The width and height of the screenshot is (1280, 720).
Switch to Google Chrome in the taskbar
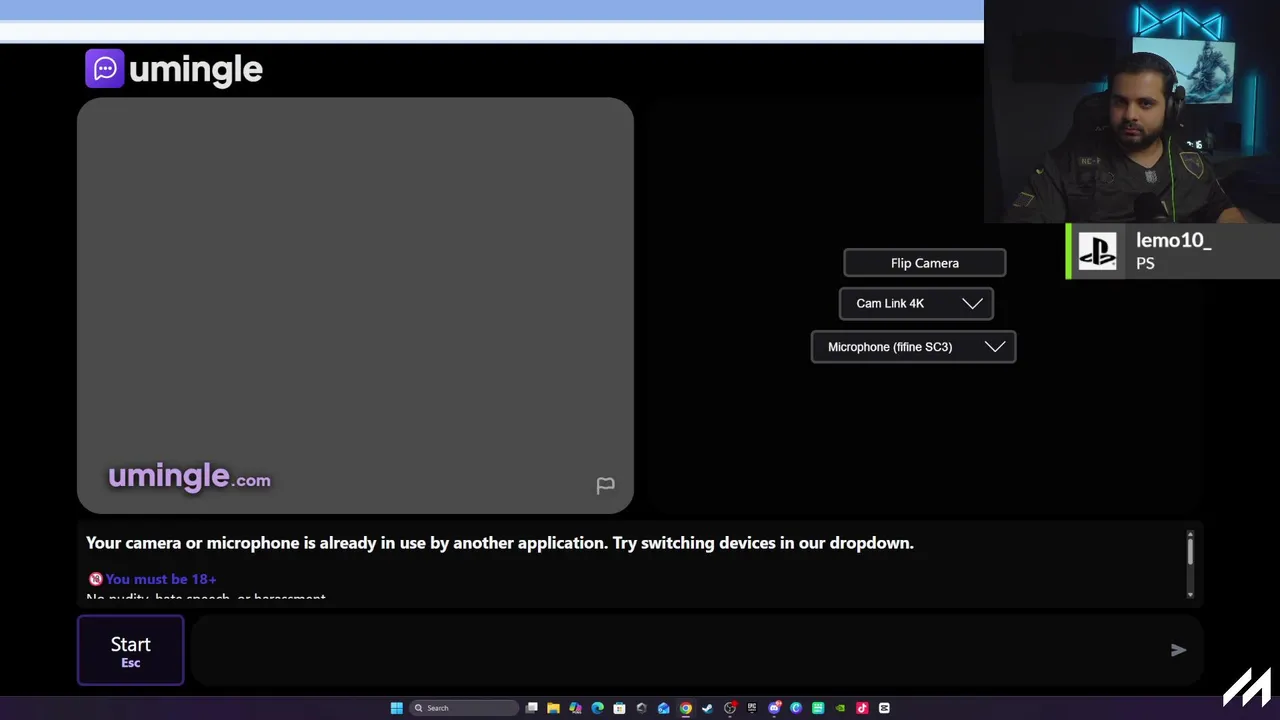(x=685, y=708)
